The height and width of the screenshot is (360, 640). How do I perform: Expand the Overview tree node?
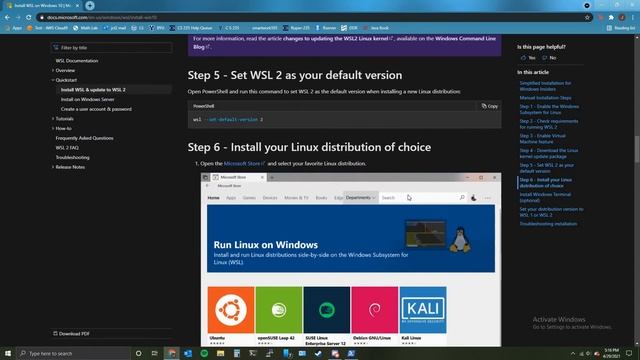point(53,70)
